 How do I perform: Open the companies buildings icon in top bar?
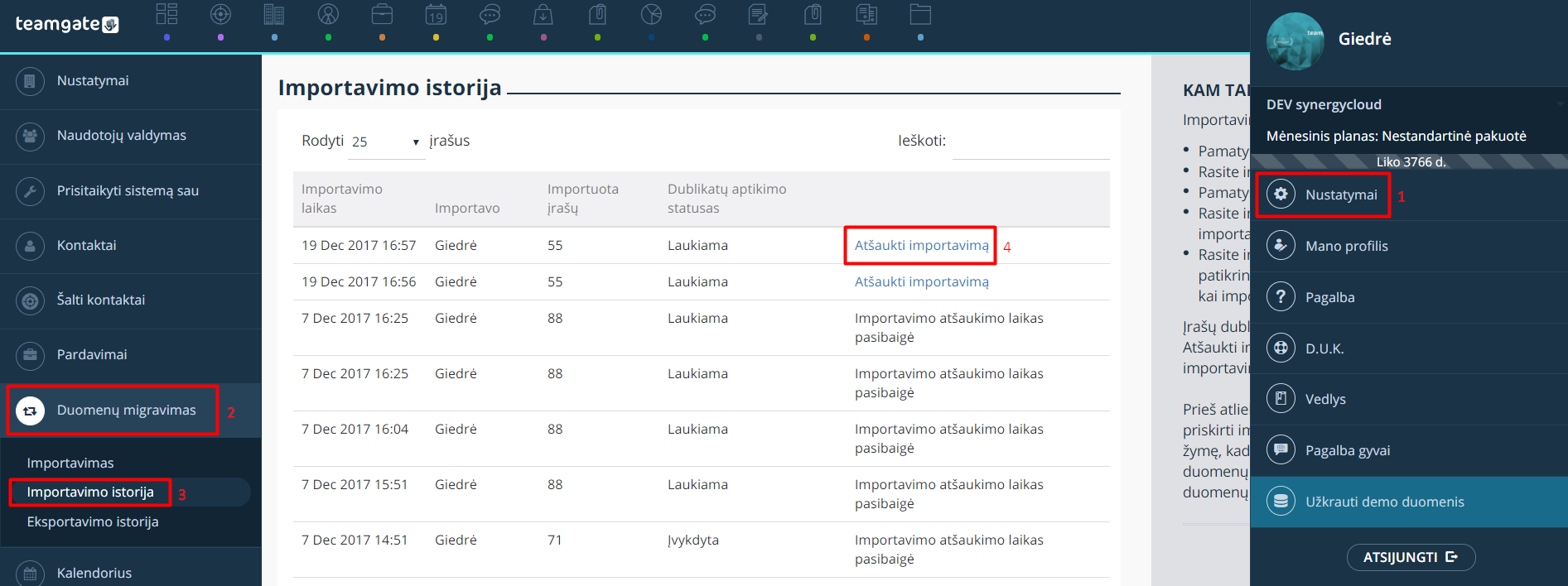(274, 14)
